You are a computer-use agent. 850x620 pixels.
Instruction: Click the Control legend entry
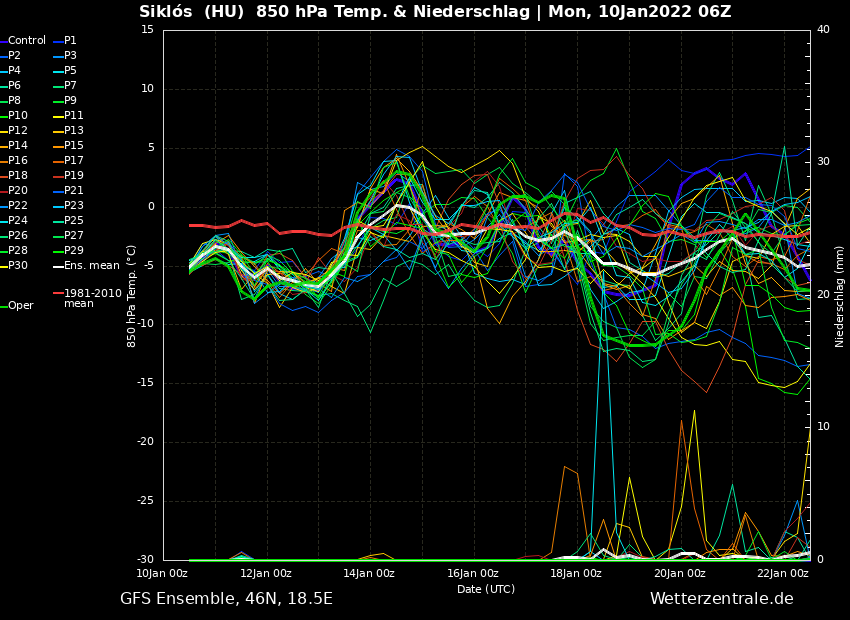coord(27,41)
